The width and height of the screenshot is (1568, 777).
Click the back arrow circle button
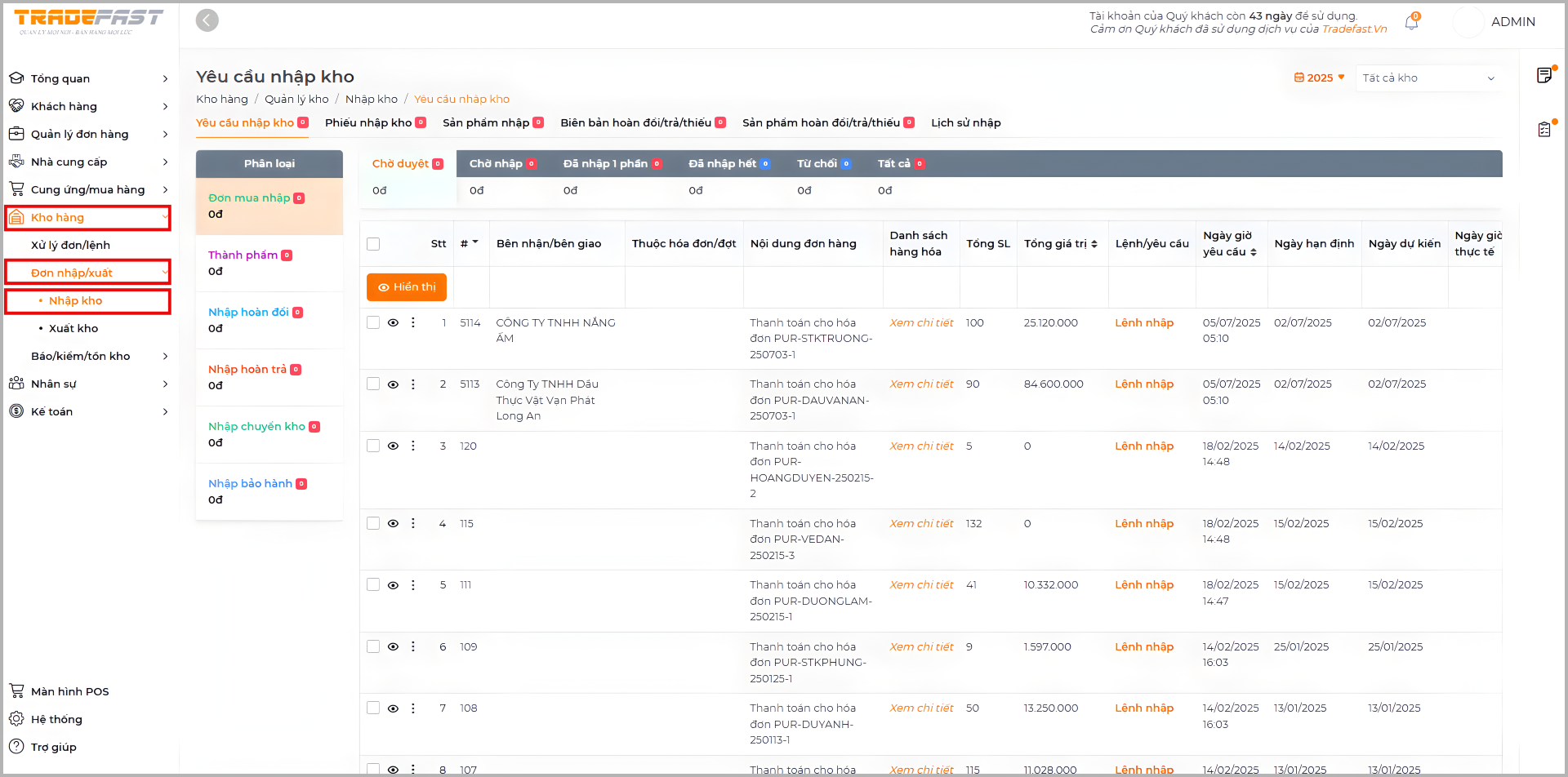tap(207, 20)
